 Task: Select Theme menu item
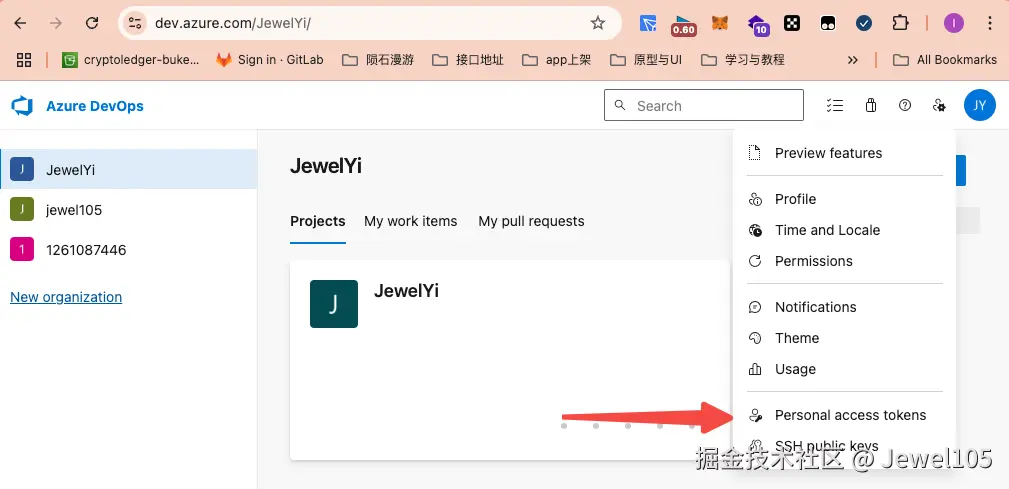click(844, 338)
